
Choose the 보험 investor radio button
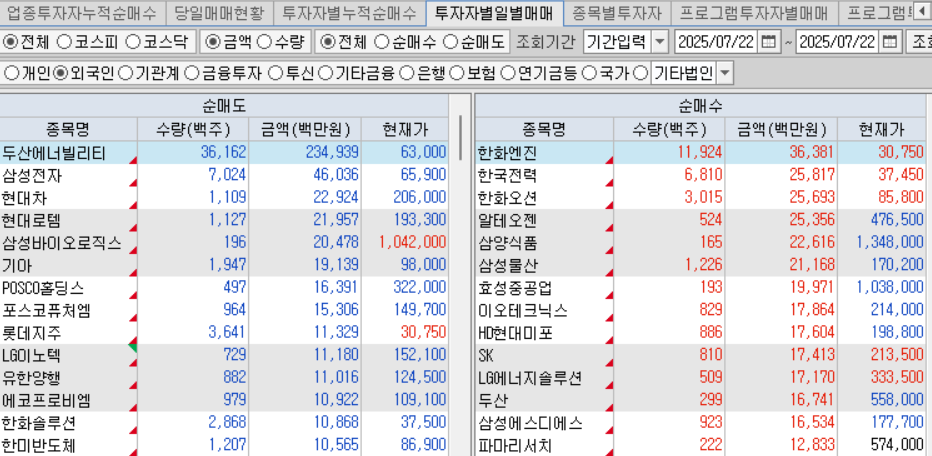[x=456, y=74]
